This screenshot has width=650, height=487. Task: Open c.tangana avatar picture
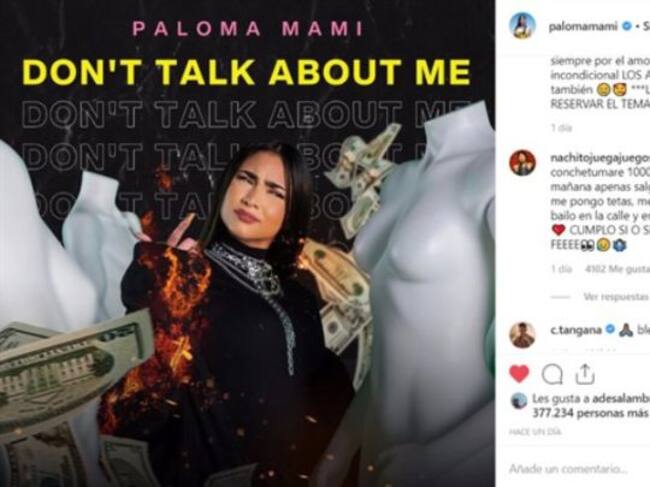click(522, 335)
